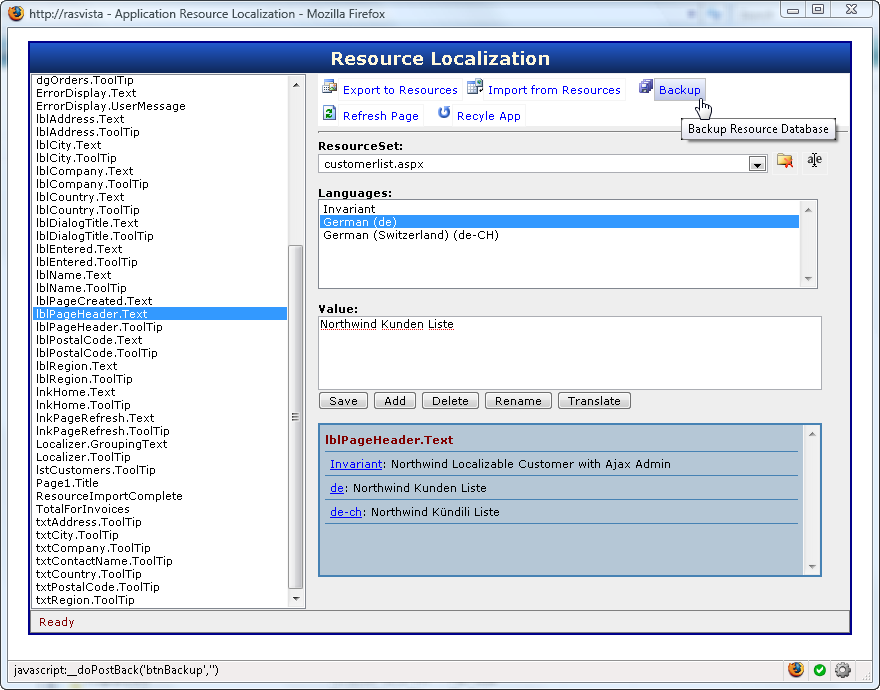The image size is (880, 690).
Task: Click the Firefox icon in status bar
Action: click(795, 669)
